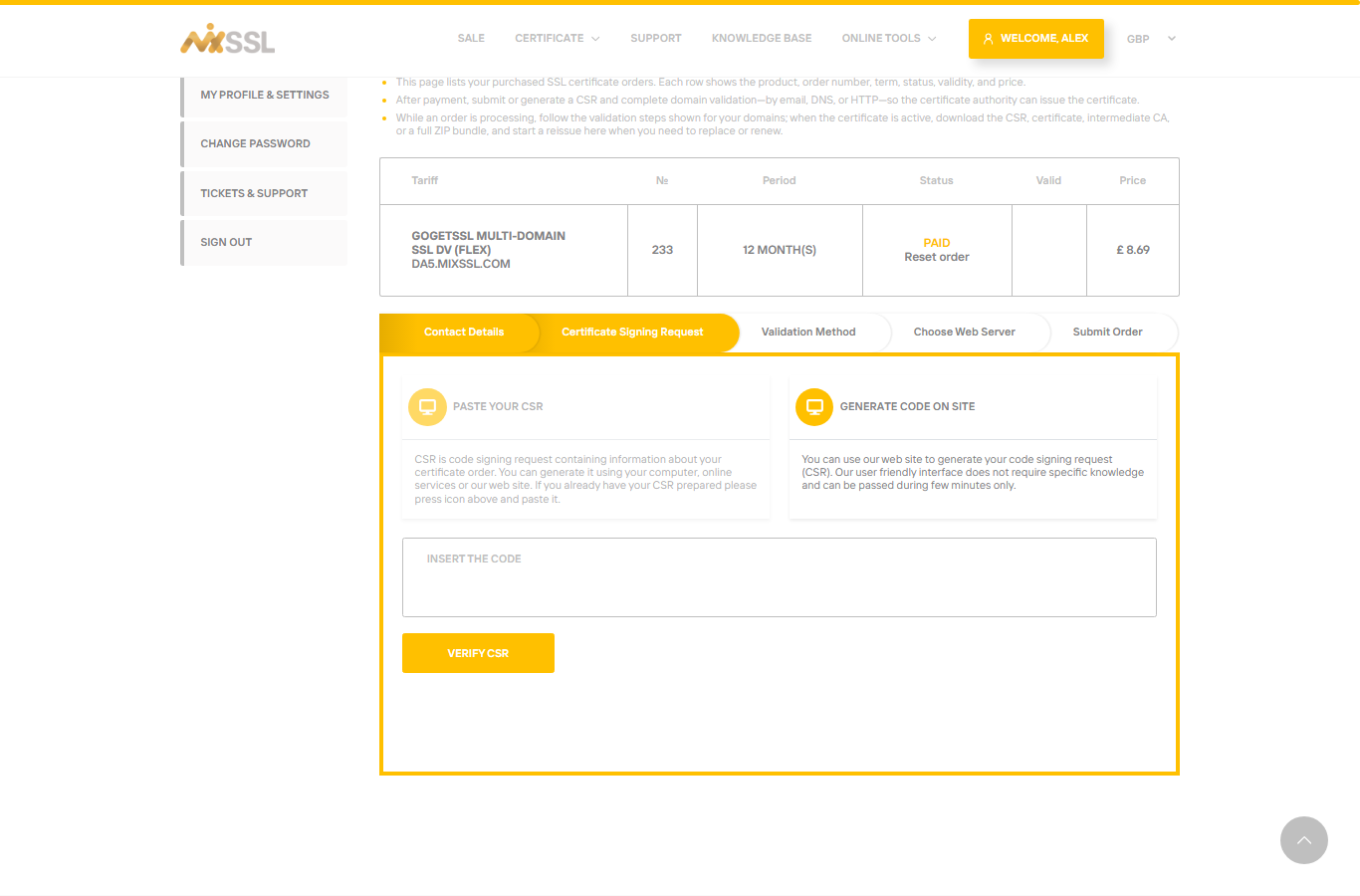Click the Generate Code On Site heading
The width and height of the screenshot is (1360, 896).
coord(907,406)
